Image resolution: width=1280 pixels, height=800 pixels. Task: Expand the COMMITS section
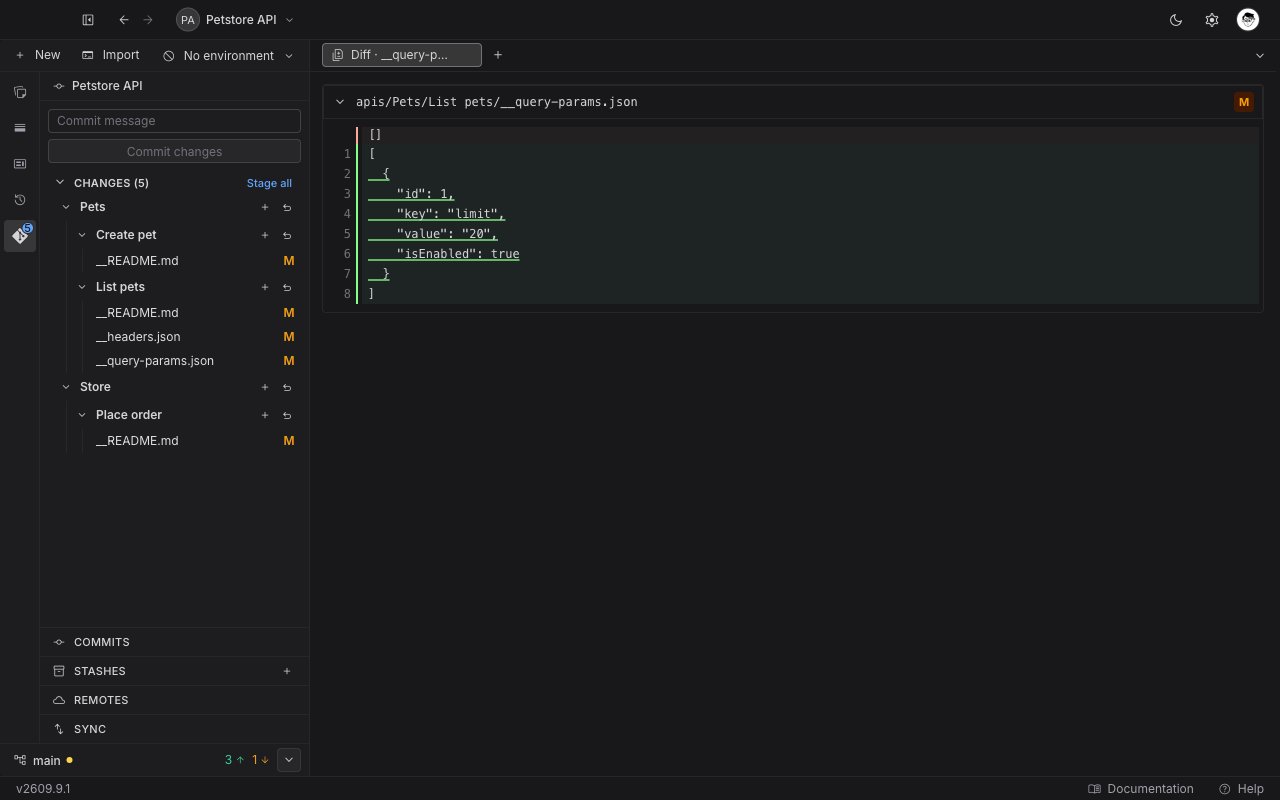[x=175, y=642]
